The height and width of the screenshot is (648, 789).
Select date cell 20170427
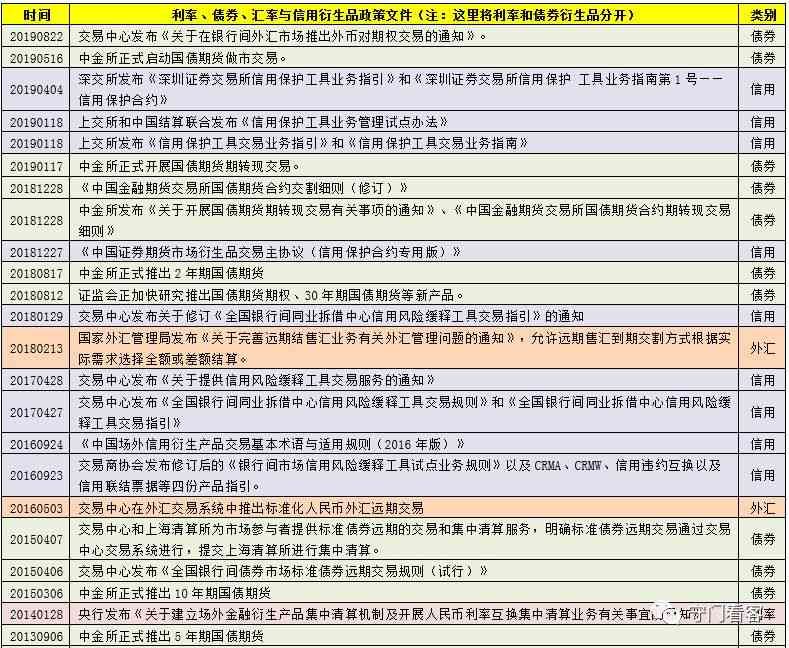[36, 412]
